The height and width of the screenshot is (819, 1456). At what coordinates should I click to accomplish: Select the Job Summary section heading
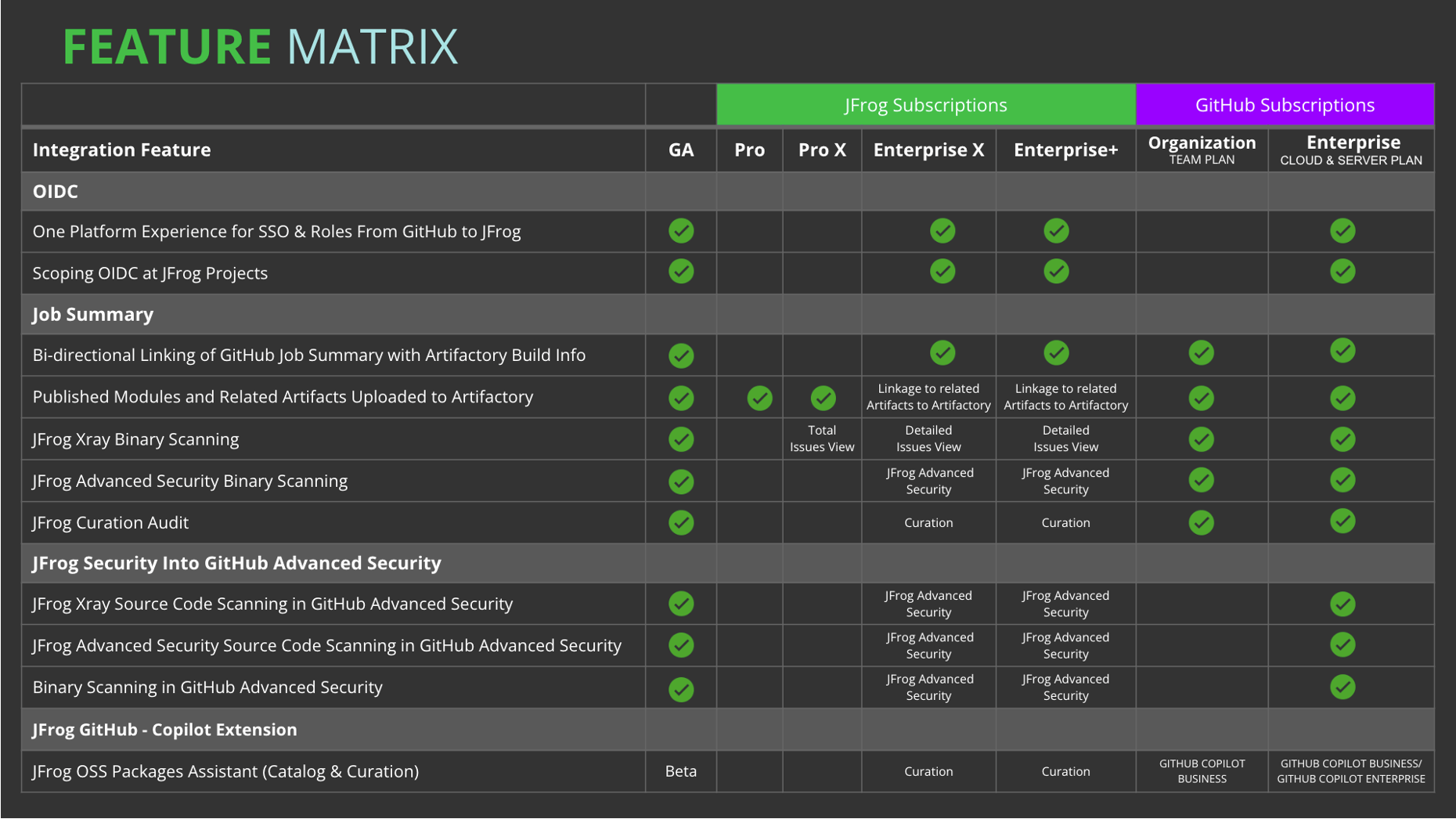tap(93, 314)
